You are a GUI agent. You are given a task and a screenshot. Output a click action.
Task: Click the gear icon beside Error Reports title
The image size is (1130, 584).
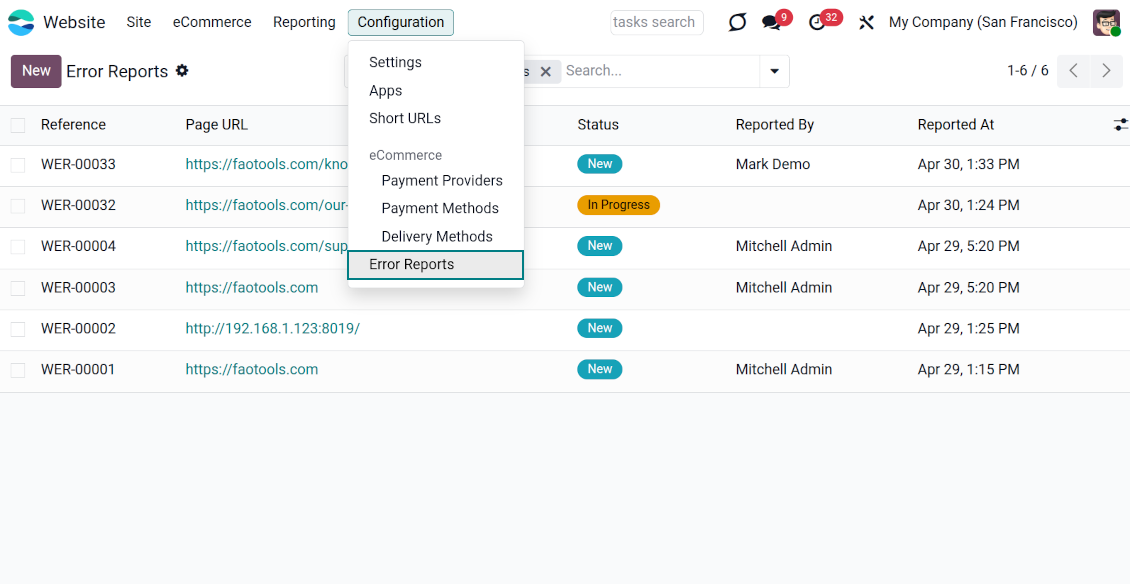pos(182,70)
